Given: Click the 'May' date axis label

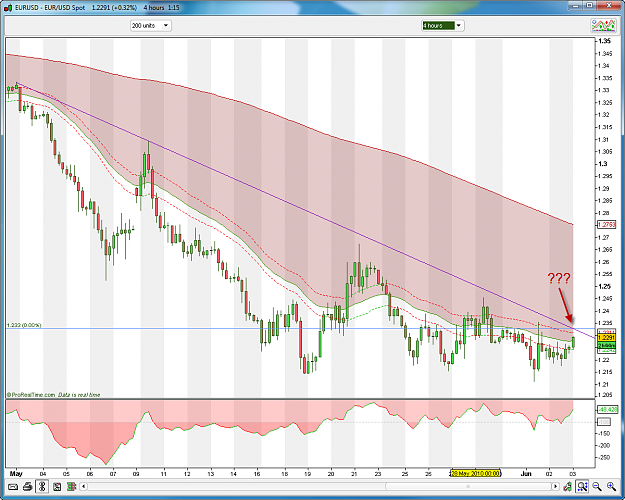Looking at the screenshot, I should (16, 474).
